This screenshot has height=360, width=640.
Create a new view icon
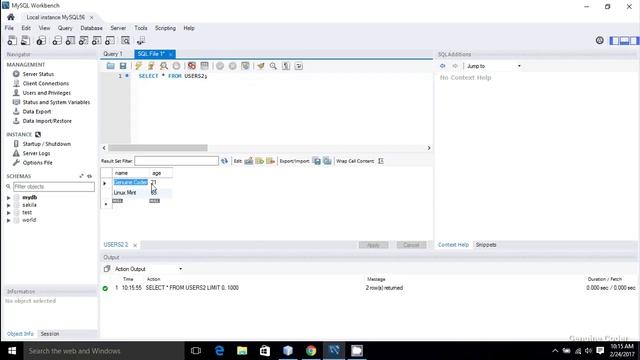click(83, 40)
